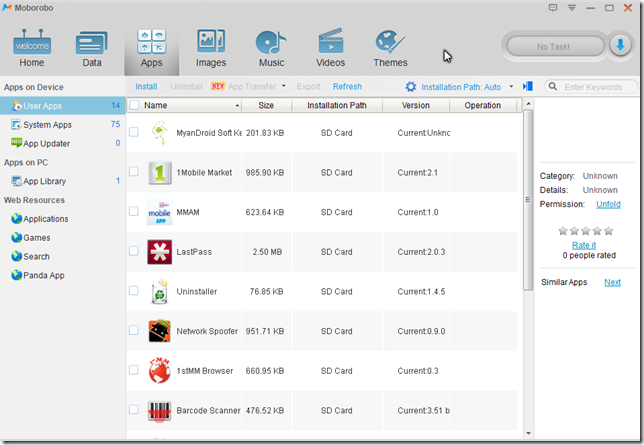This screenshot has height=445, width=644.
Task: Click the MMAM mobile app icon
Action: coord(159,212)
